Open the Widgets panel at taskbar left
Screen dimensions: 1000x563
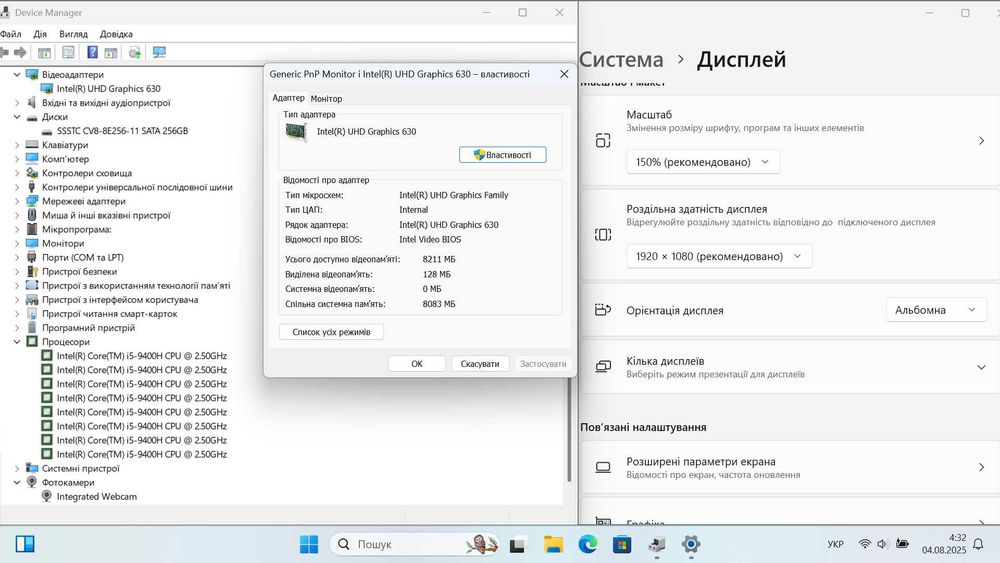point(25,544)
